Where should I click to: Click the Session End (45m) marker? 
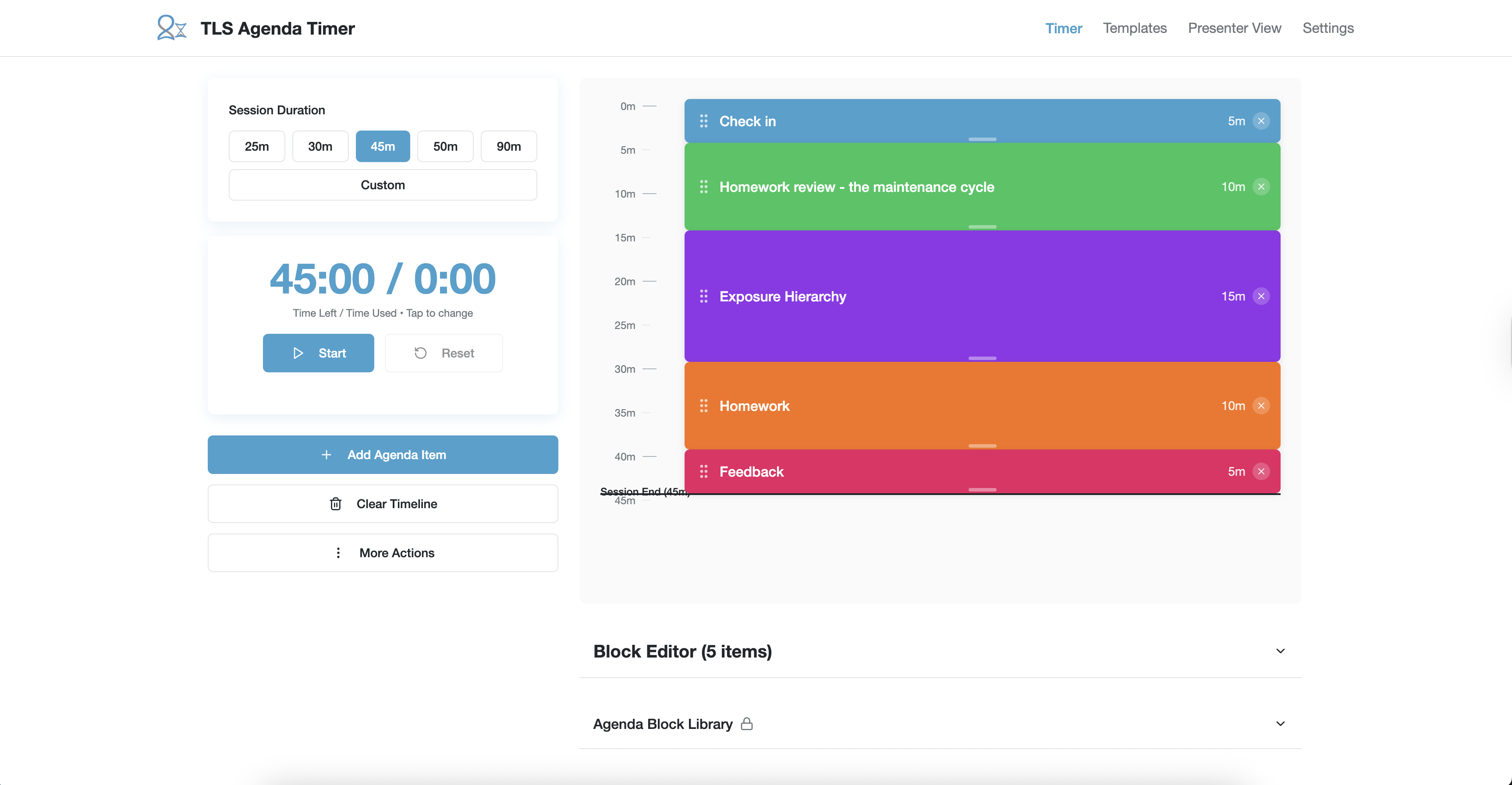[645, 492]
